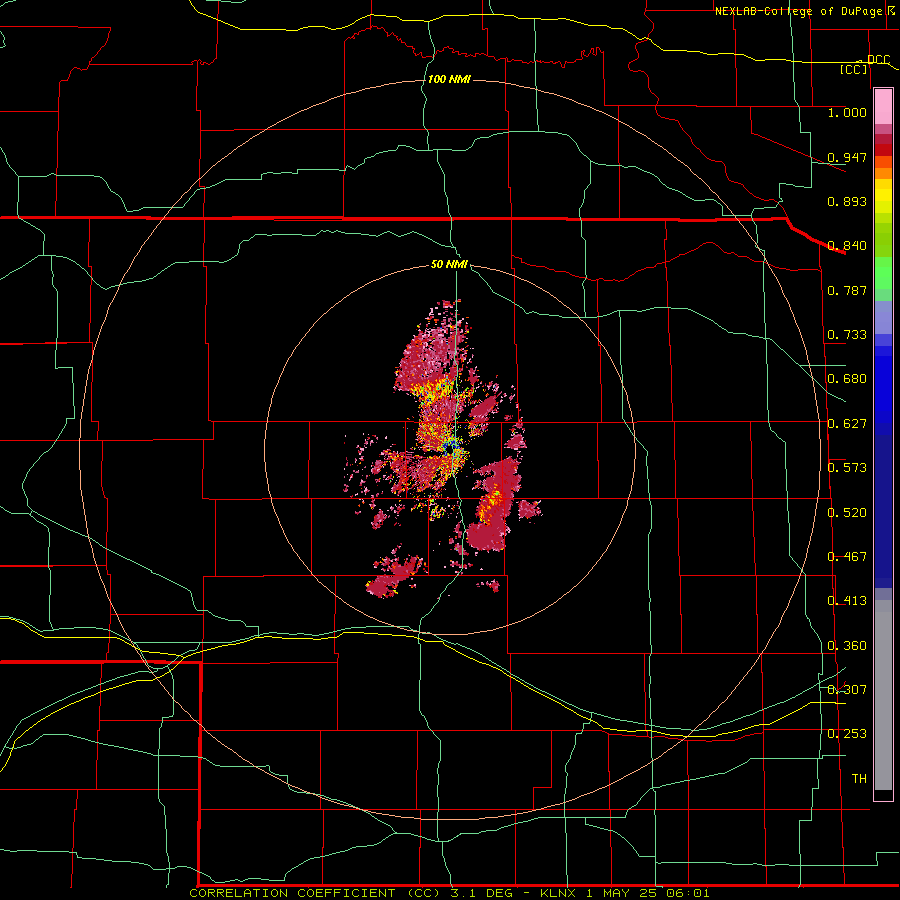Select the 0.360 scale value
Viewport: 900px width, 900px height.
pyautogui.click(x=847, y=646)
